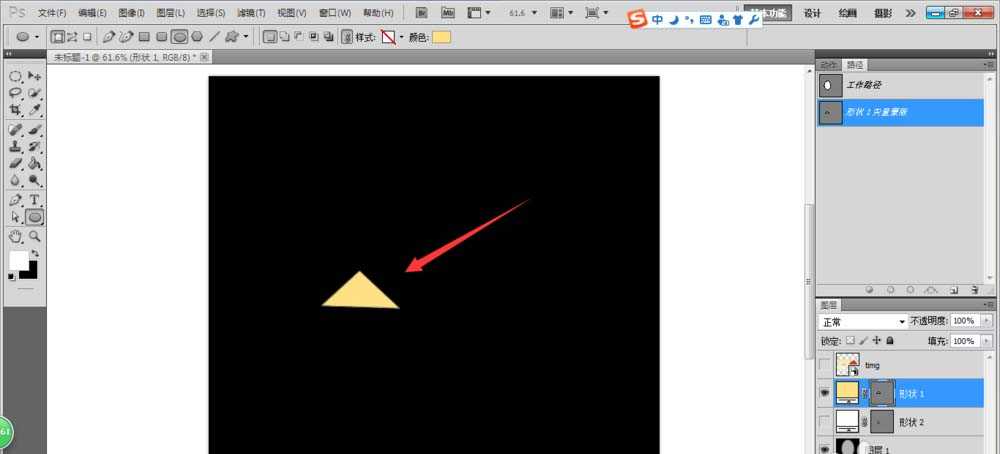Viewport: 1000px width, 454px height.
Task: Hide the 形状 1 layer via eye icon
Action: pos(824,394)
